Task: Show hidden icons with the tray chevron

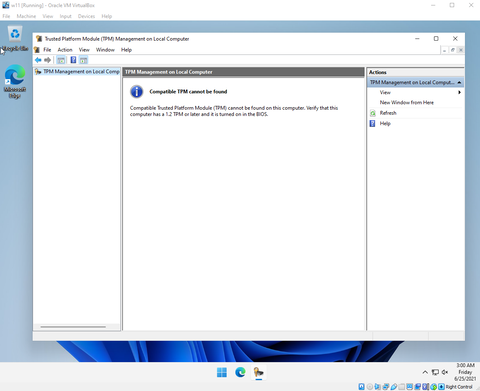Action: tap(425, 372)
